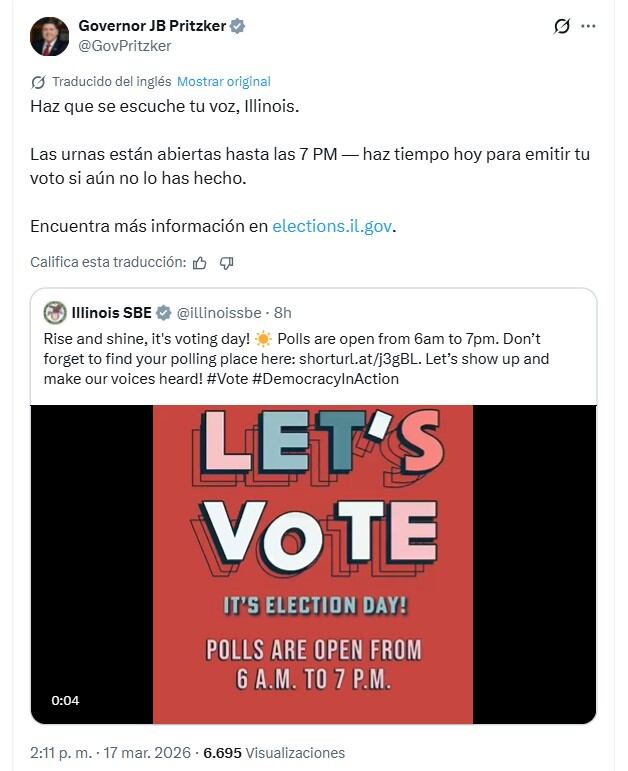The height and width of the screenshot is (771, 628).
Task: Click the verified badge next to Governor JB Pritzker
Action: click(237, 26)
